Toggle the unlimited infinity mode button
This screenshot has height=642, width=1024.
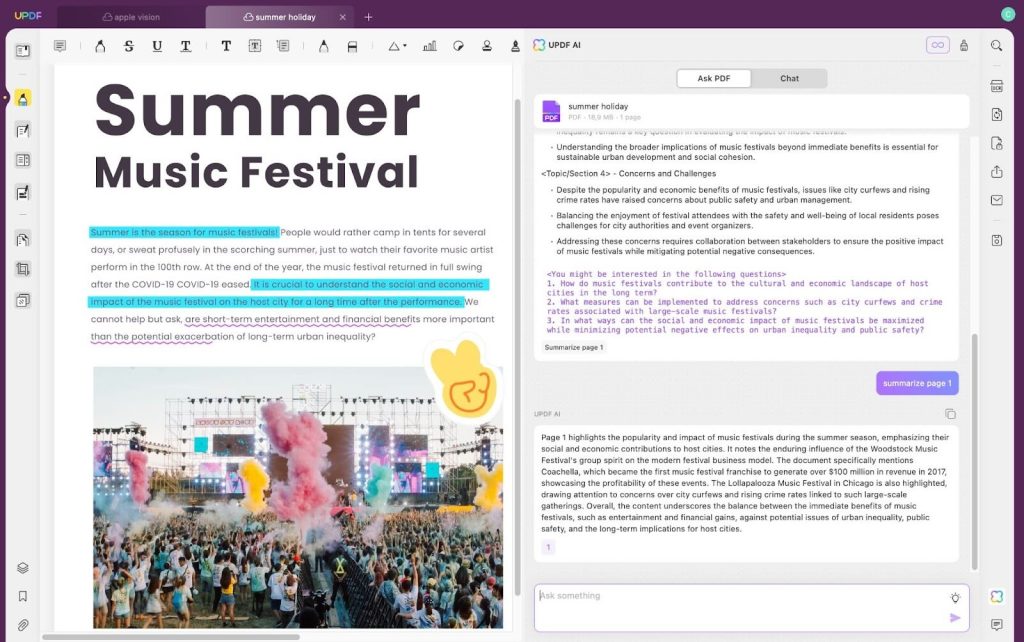coord(937,45)
